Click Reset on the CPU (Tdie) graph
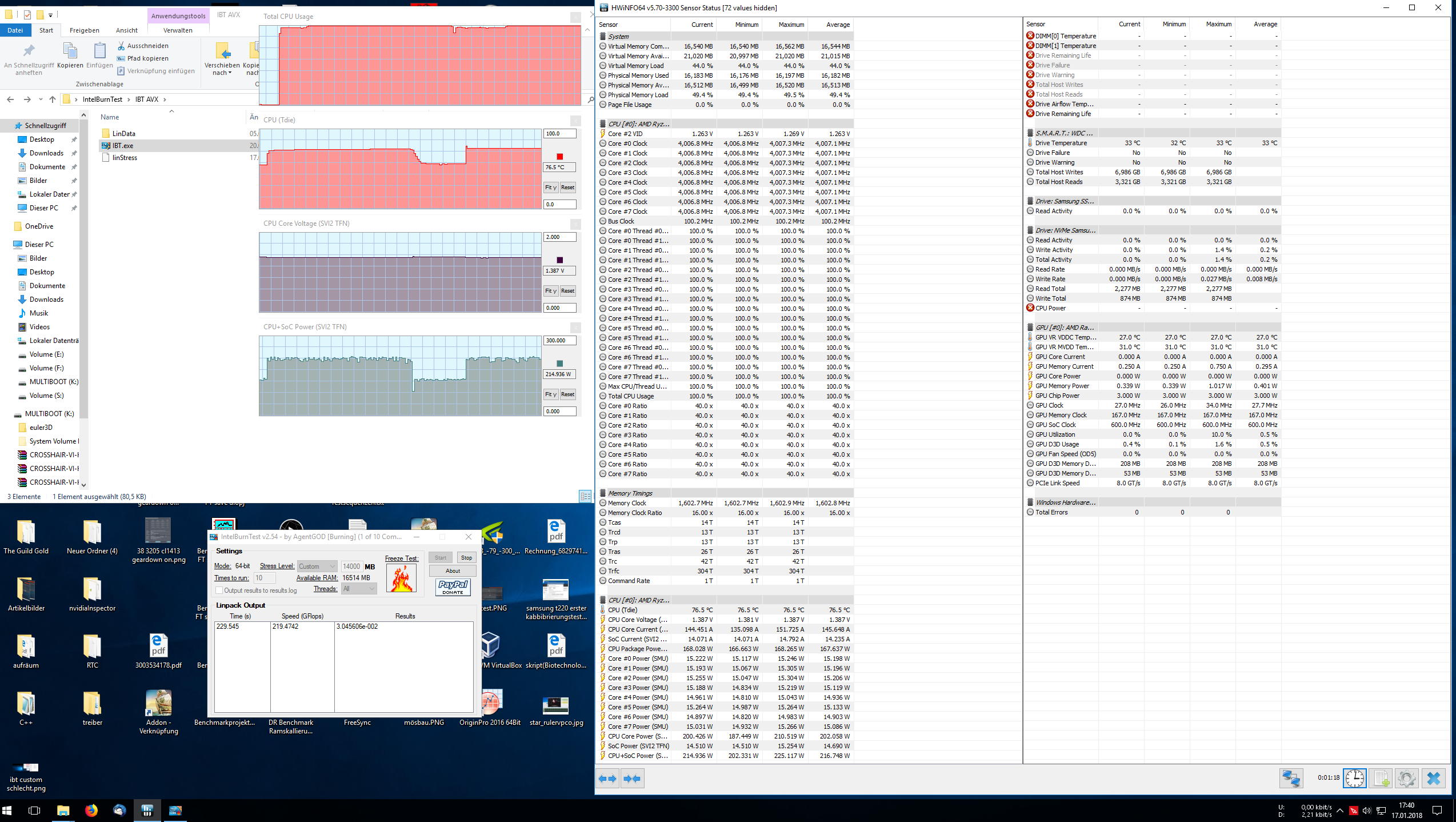 click(x=567, y=187)
